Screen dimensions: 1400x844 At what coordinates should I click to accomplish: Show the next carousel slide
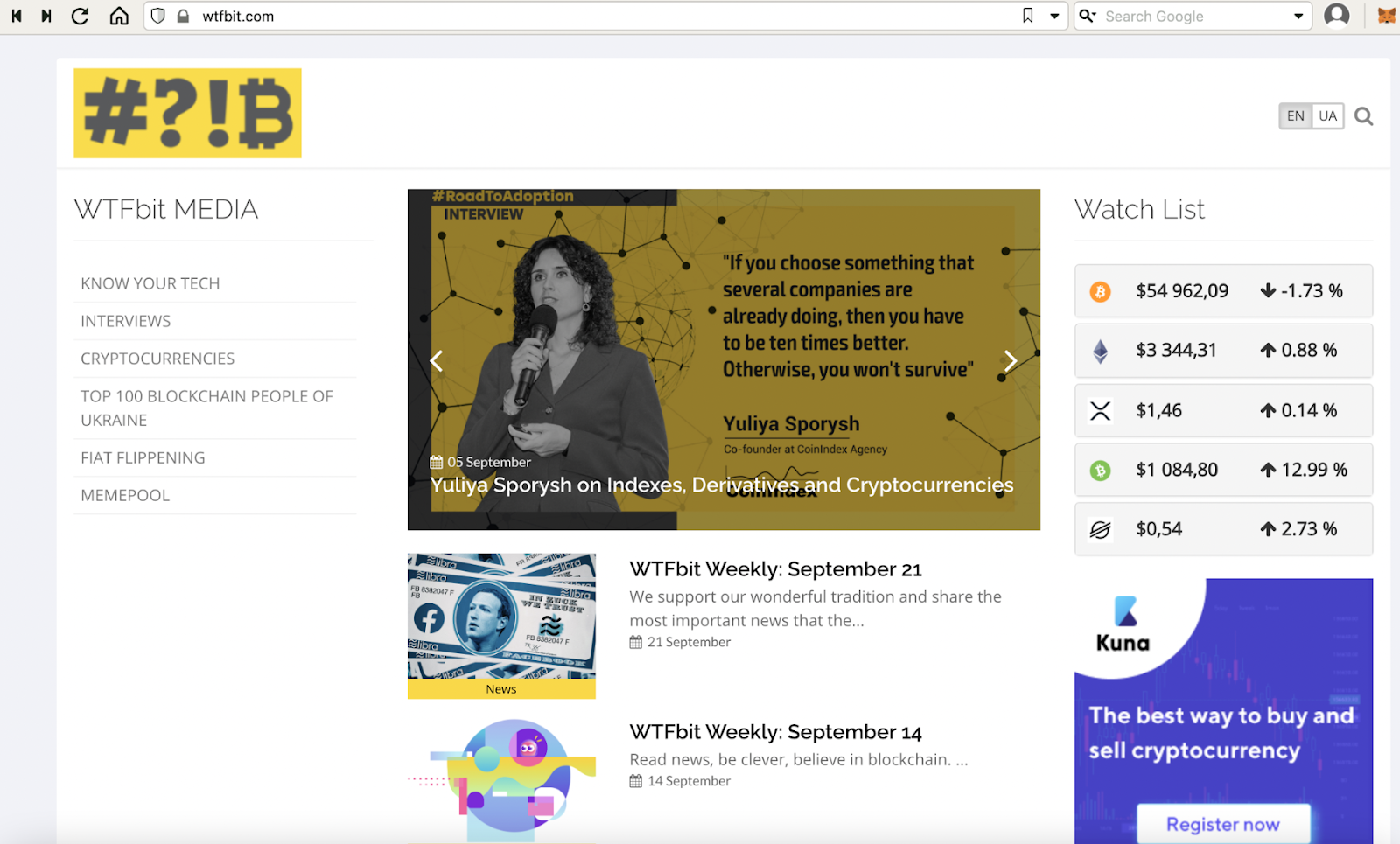click(1011, 360)
